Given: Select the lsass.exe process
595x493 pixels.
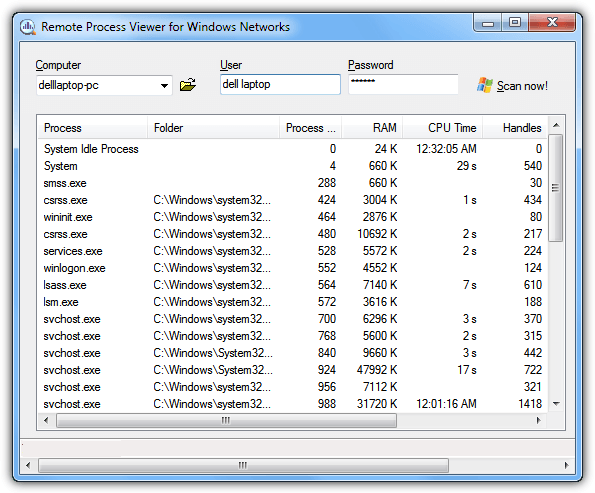Looking at the screenshot, I should [293, 285].
